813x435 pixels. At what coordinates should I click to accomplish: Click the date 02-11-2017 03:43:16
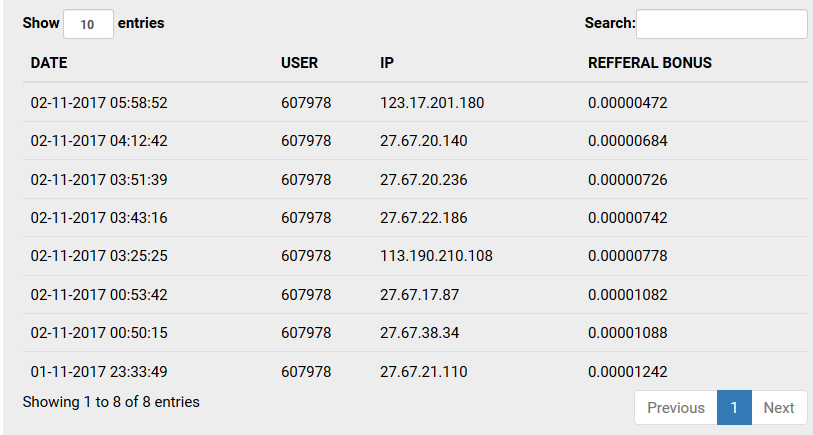[x=99, y=218]
